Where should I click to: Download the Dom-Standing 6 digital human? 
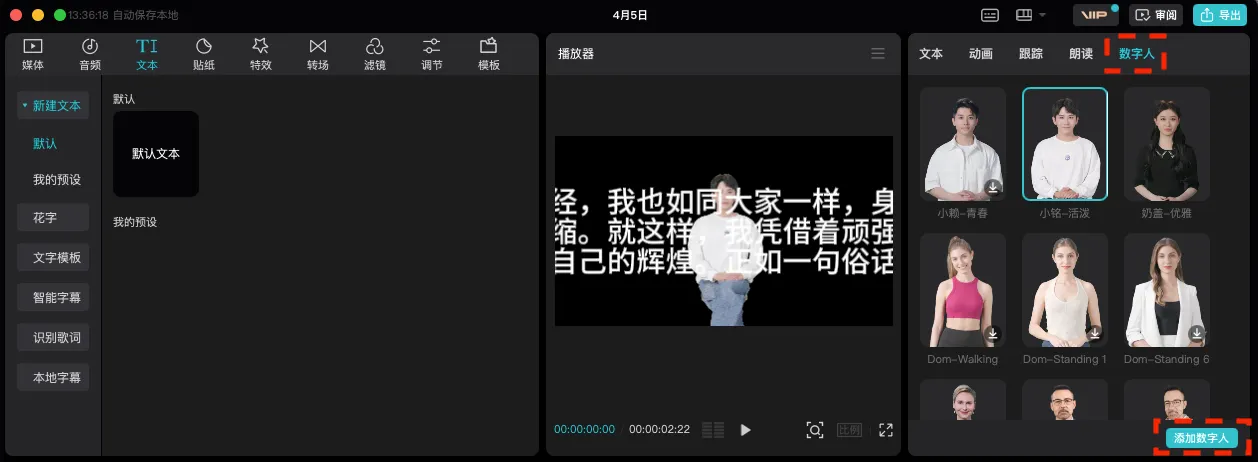point(1197,333)
